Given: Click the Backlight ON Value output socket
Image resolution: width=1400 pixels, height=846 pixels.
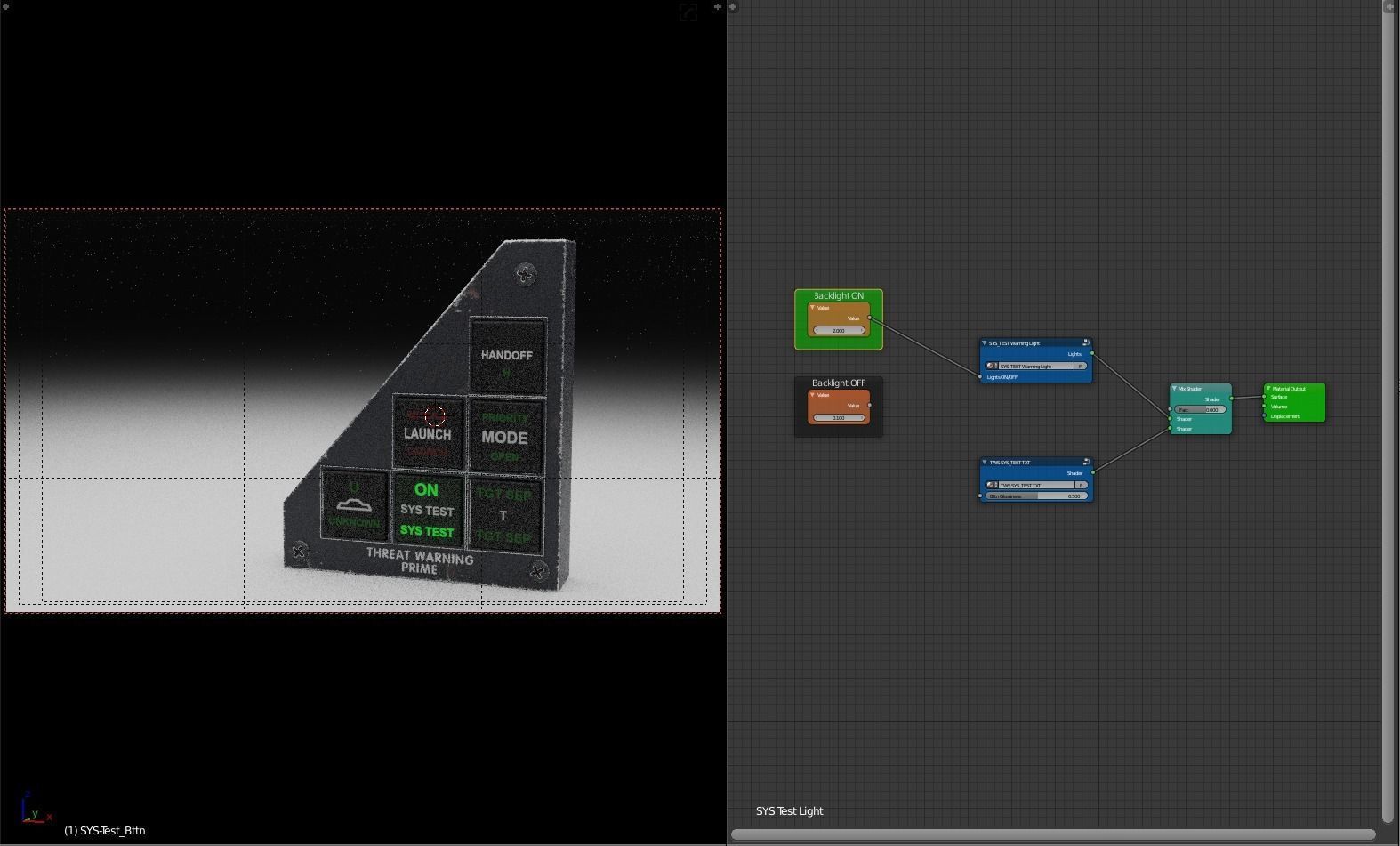Looking at the screenshot, I should tap(870, 318).
